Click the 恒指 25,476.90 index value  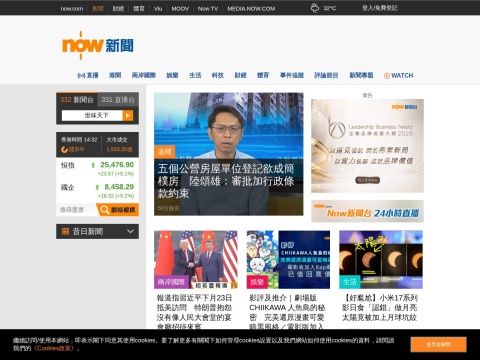click(117, 165)
